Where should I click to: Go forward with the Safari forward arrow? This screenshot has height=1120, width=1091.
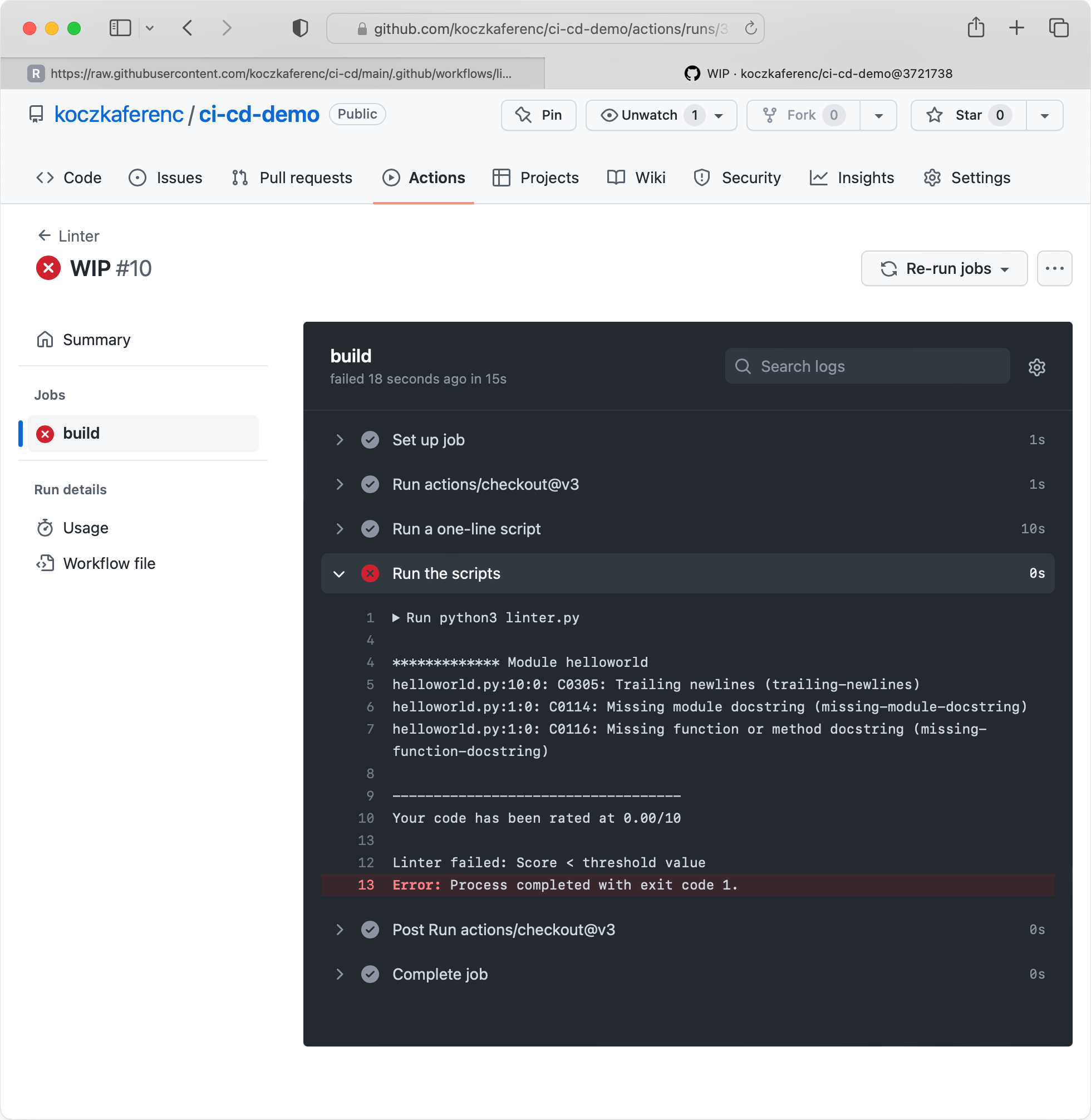(x=227, y=28)
